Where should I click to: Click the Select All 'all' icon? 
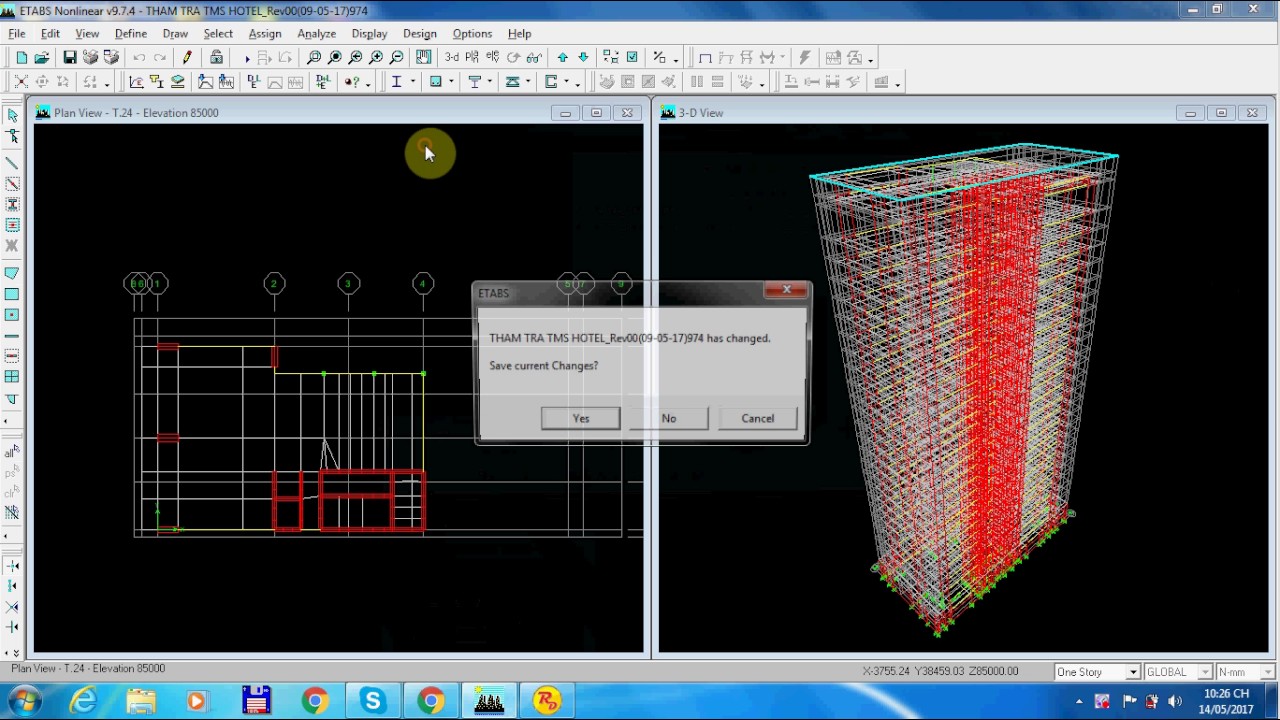coord(12,453)
